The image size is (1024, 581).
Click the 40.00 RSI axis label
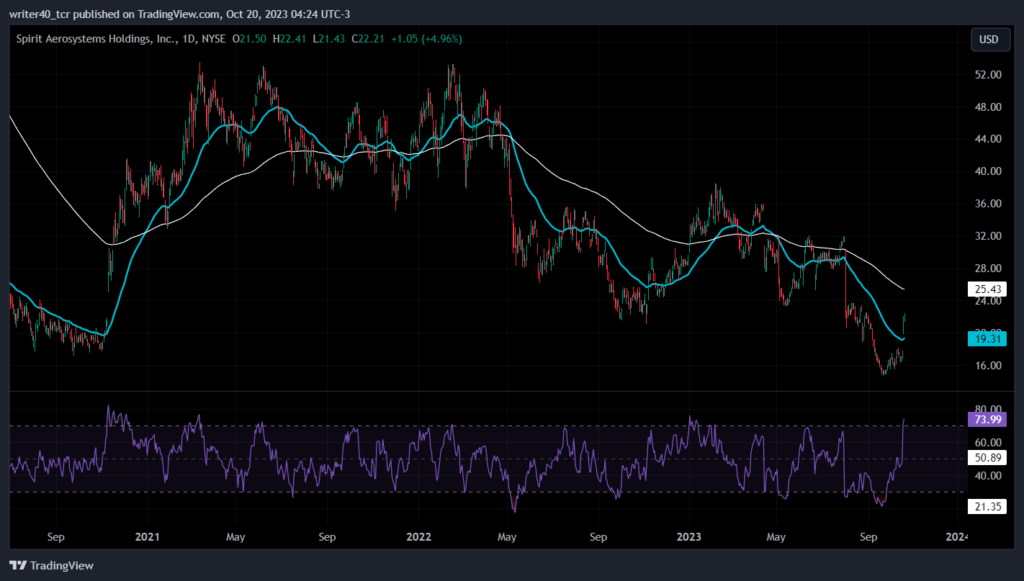pyautogui.click(x=988, y=475)
